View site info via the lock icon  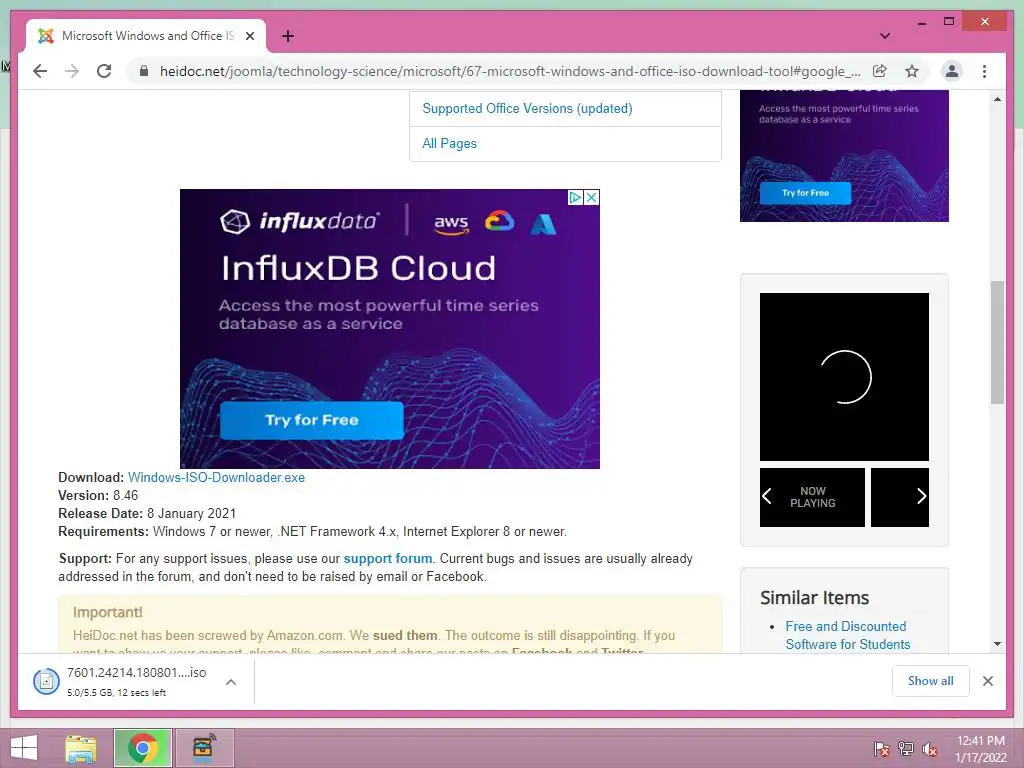[144, 71]
